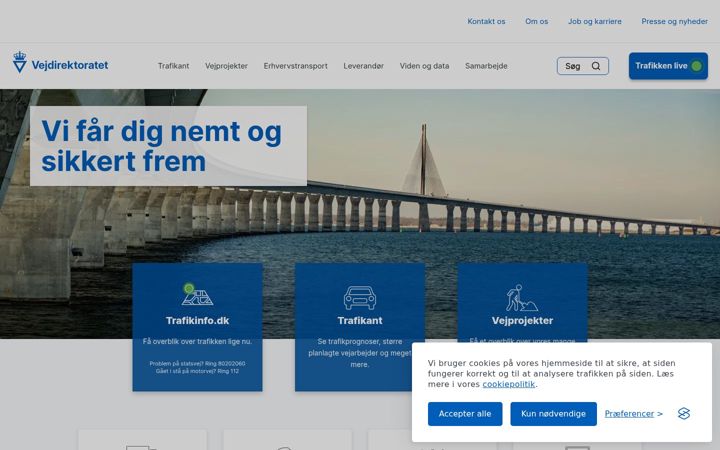This screenshot has width=720, height=450.
Task: Click text 'Gået i stå på motorvej? Ring 112'
Action: [197, 371]
